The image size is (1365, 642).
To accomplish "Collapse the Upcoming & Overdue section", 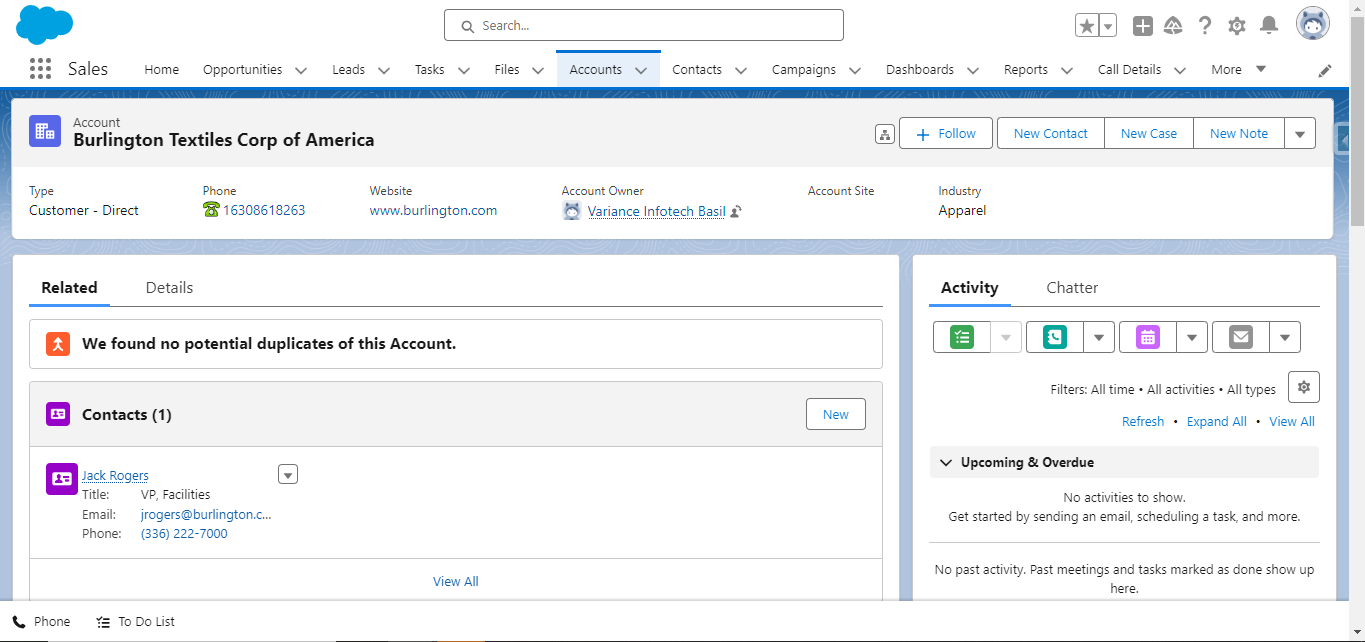I will [x=946, y=462].
